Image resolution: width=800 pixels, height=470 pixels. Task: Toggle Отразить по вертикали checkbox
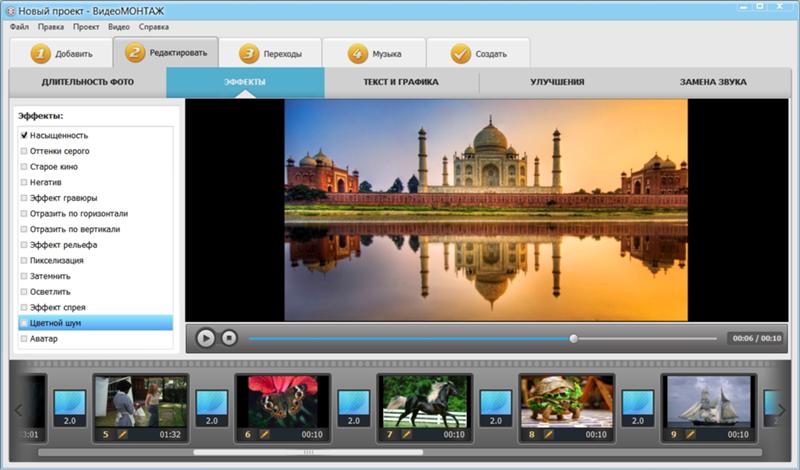click(x=24, y=229)
